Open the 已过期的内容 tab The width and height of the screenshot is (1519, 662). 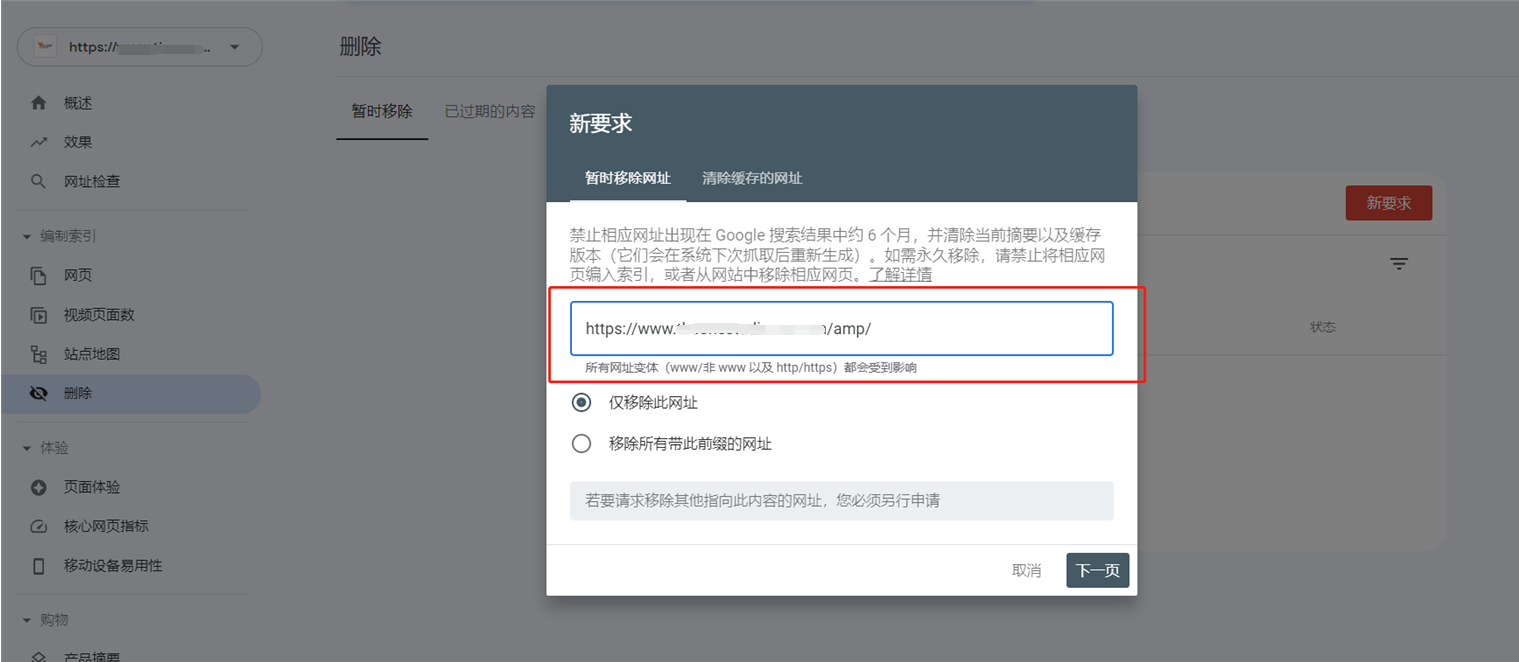[x=490, y=111]
